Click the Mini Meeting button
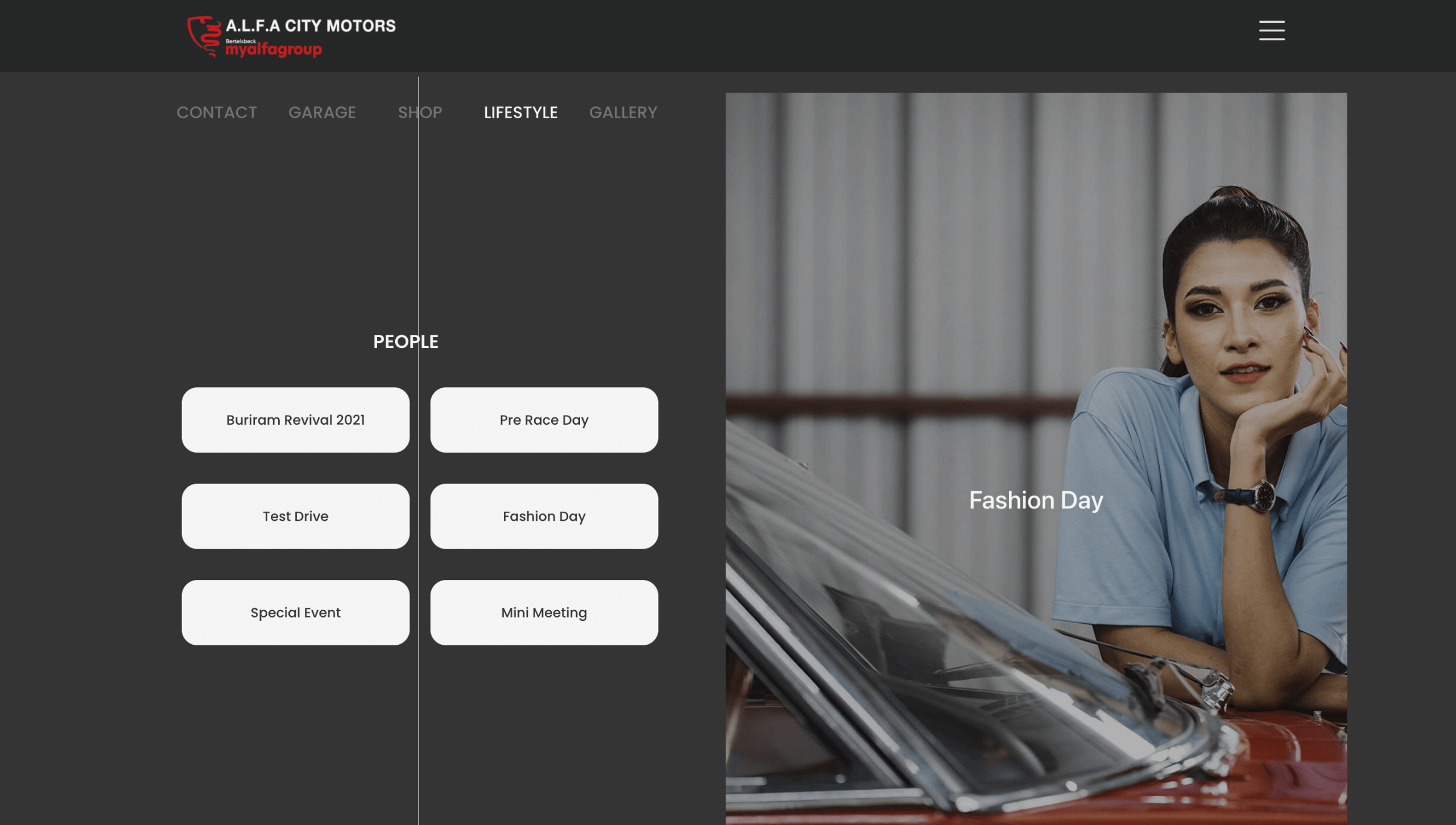This screenshot has height=825, width=1456. point(544,612)
